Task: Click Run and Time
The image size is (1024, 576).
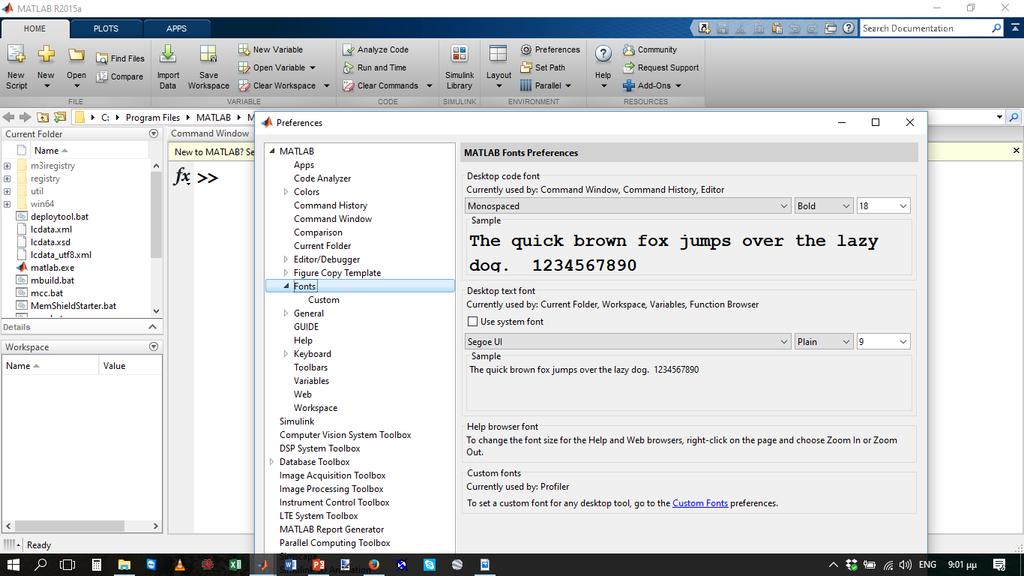Action: 375,67
